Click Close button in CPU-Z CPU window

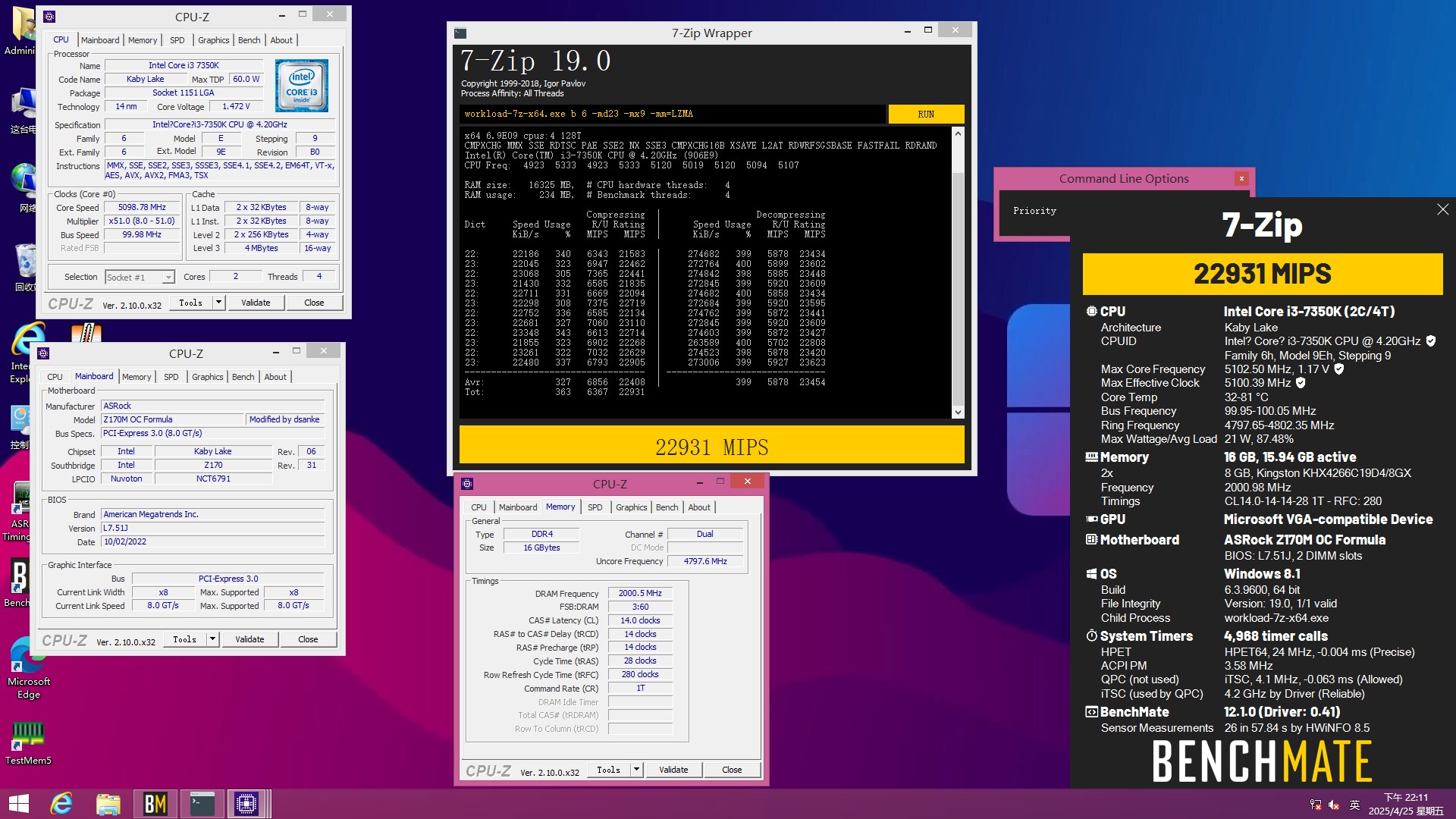point(314,303)
